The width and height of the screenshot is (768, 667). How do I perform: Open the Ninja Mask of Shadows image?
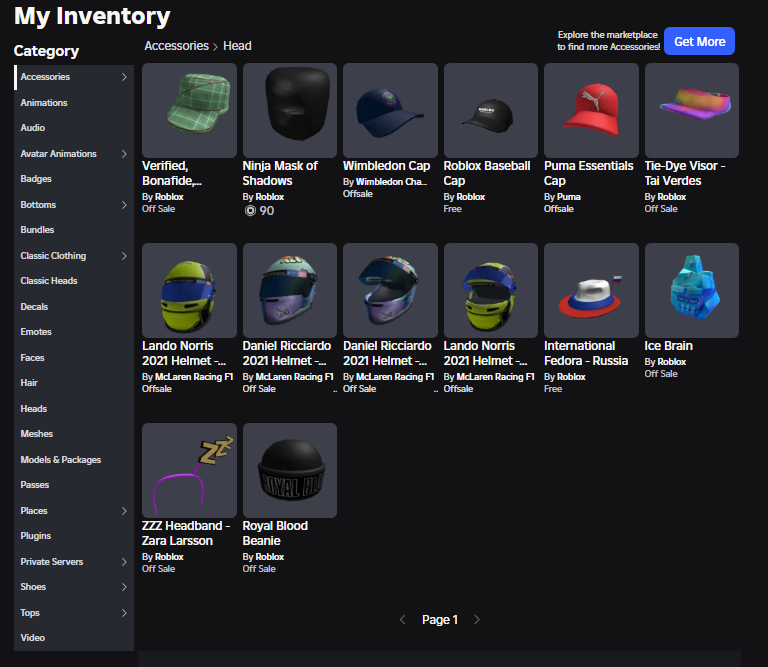[290, 110]
